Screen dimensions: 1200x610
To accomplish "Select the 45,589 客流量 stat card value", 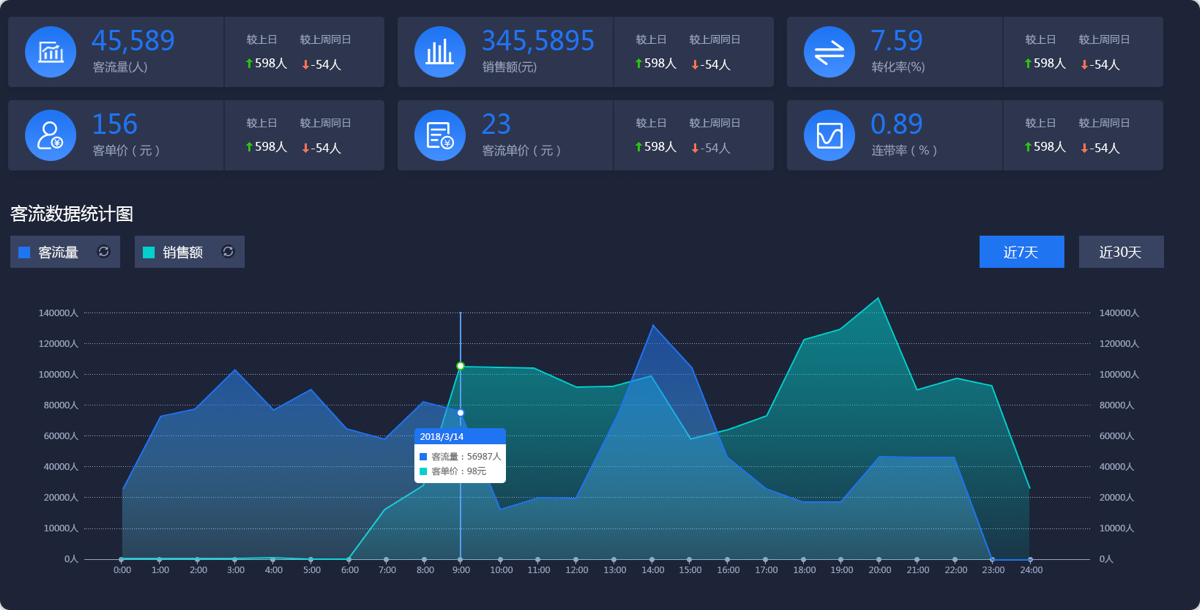I will [133, 41].
